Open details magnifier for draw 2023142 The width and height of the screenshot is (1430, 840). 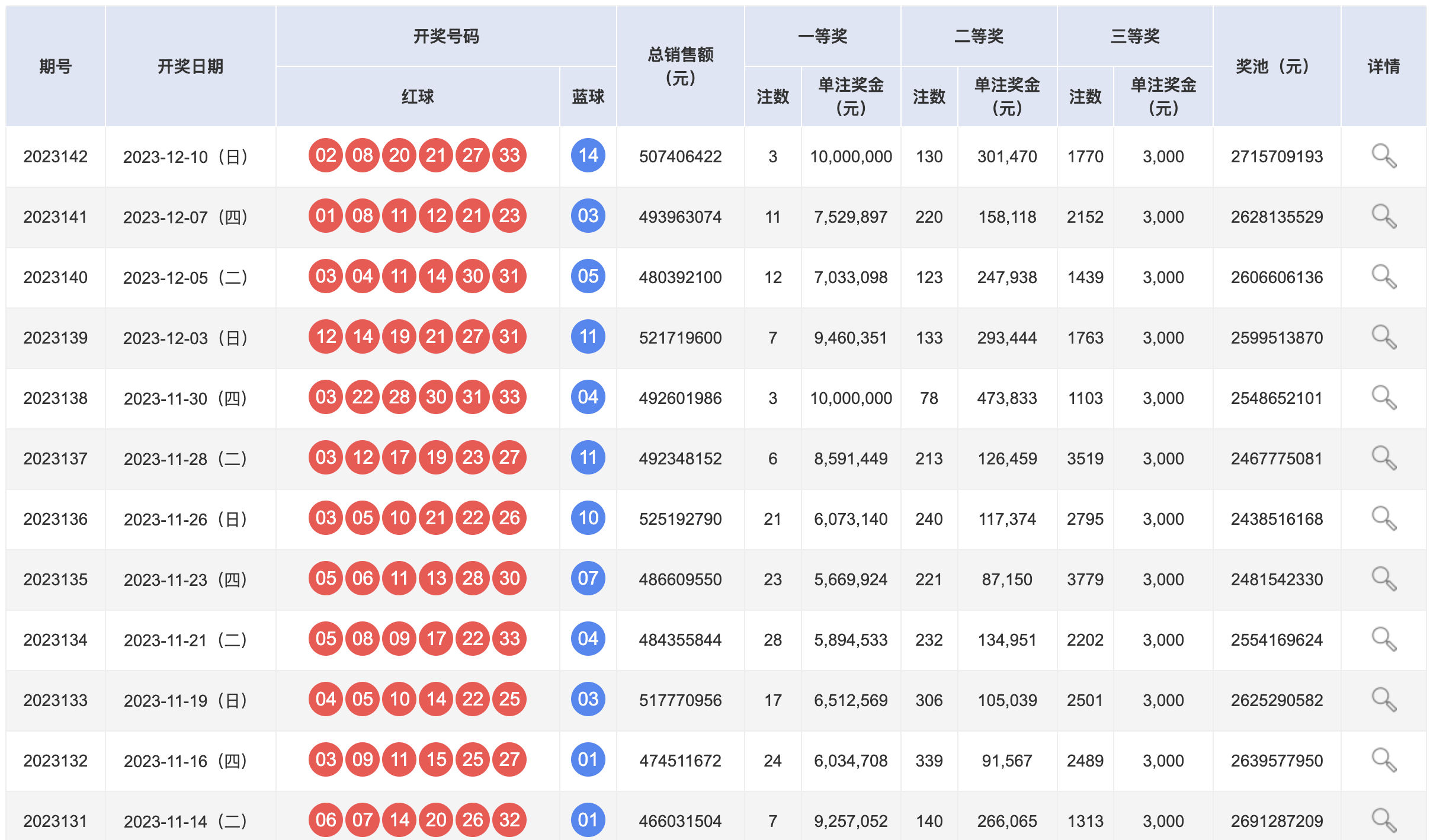coord(1384,156)
